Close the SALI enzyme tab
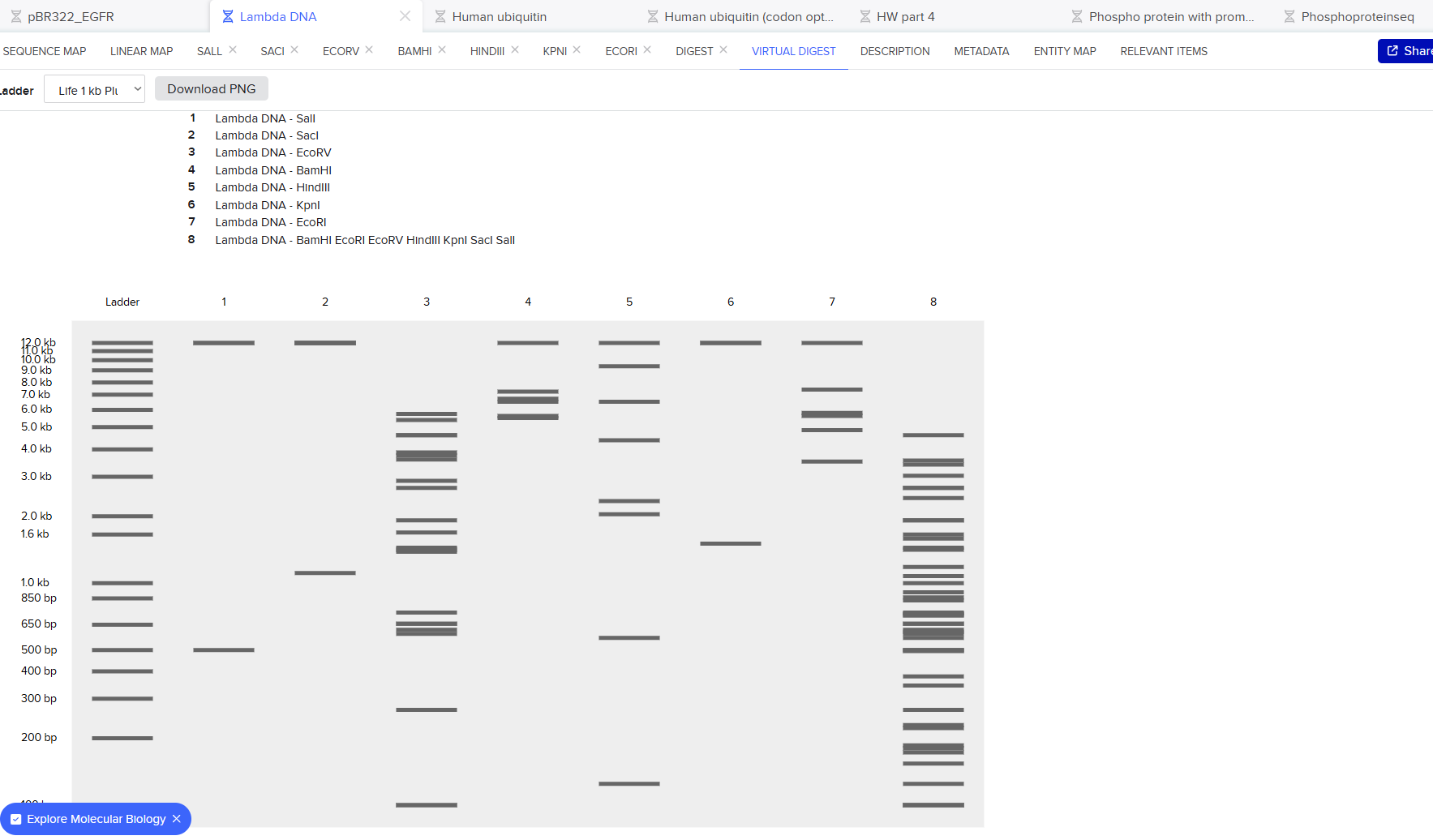1433x840 pixels. (233, 49)
